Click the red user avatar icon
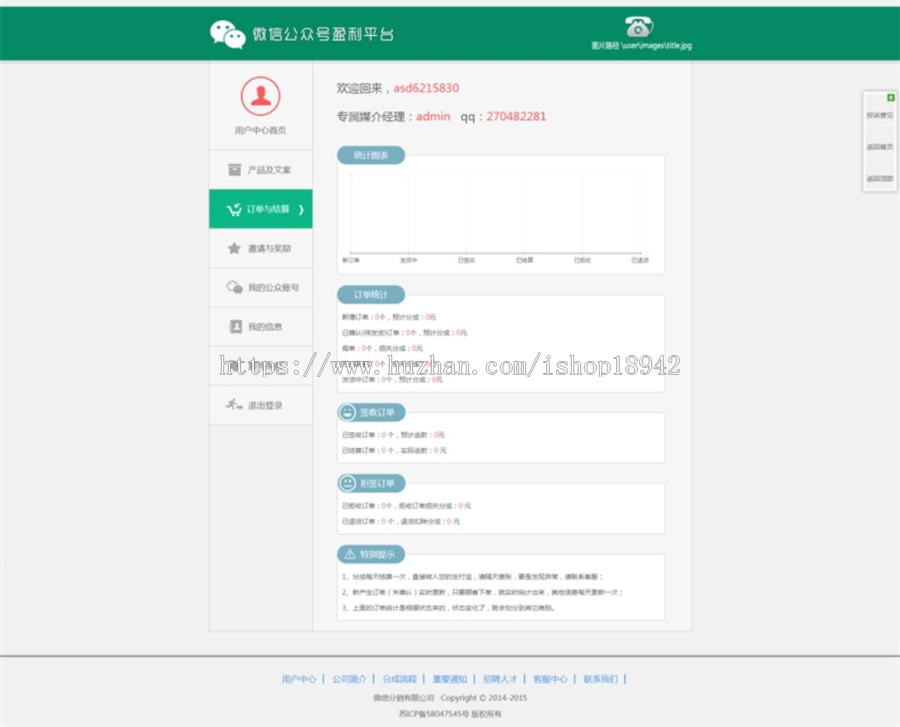 [x=261, y=96]
